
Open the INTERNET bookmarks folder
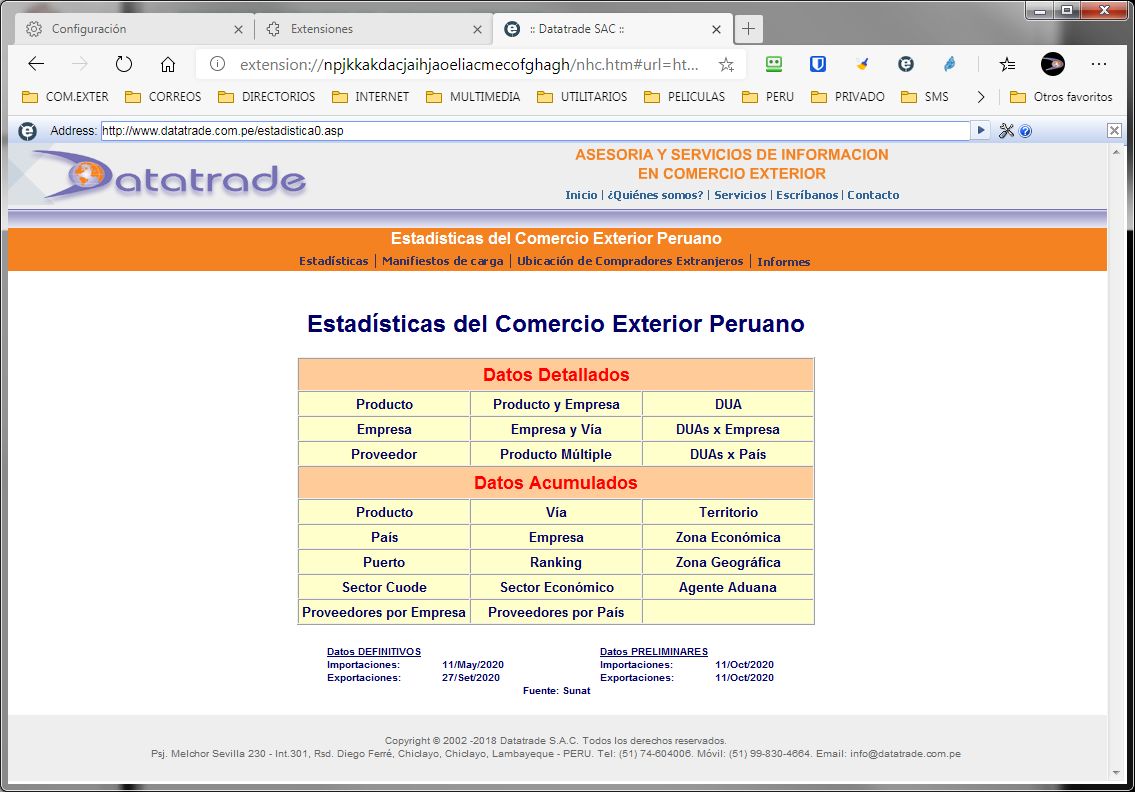click(370, 96)
